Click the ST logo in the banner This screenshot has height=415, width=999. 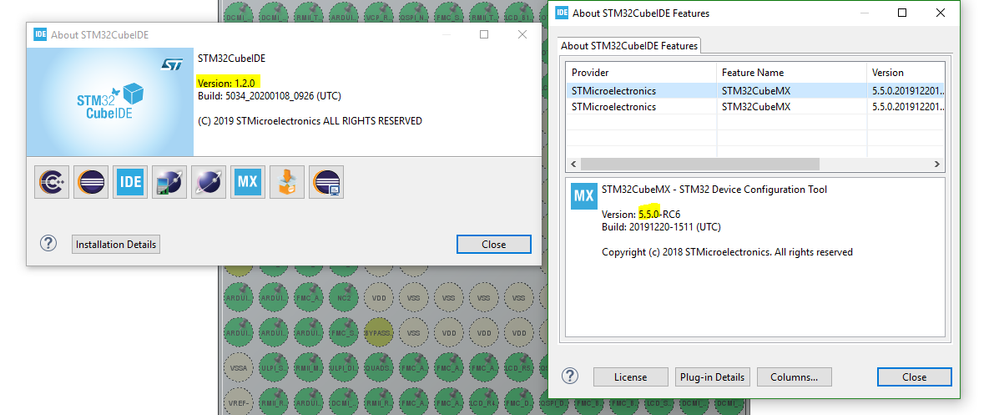pos(171,64)
